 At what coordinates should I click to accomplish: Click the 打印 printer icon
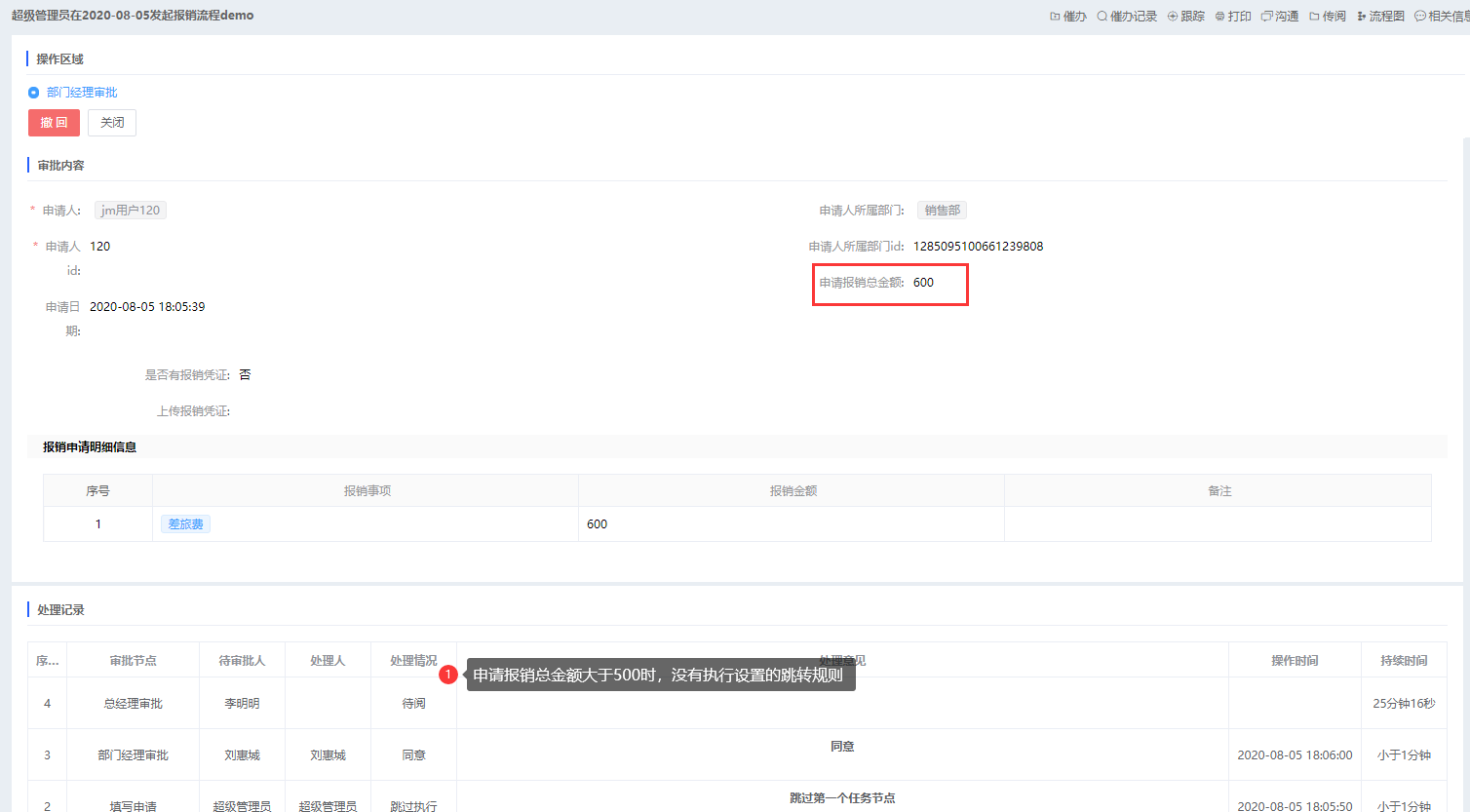coord(1219,17)
